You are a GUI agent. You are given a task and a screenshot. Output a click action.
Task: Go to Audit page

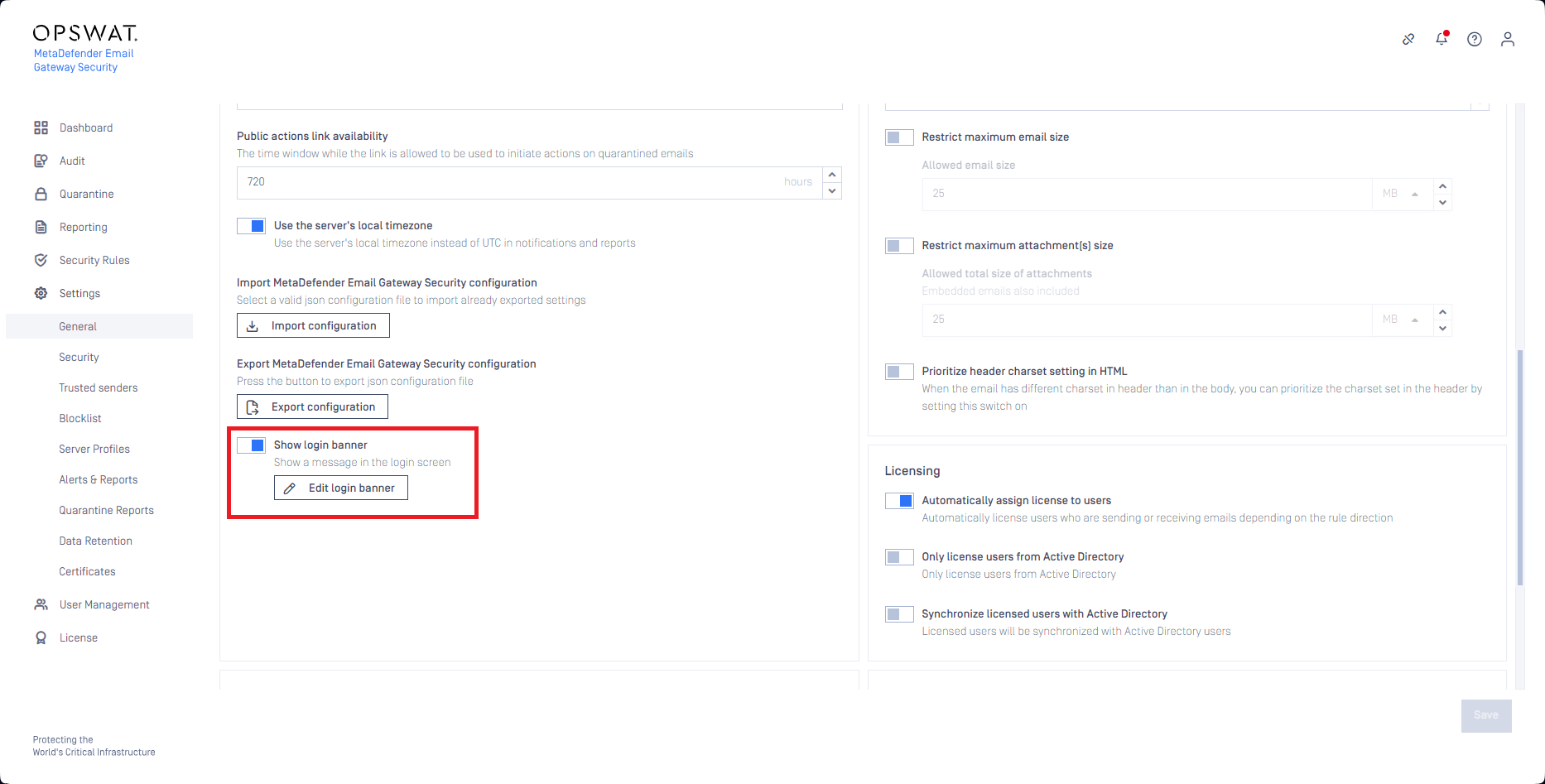(72, 161)
